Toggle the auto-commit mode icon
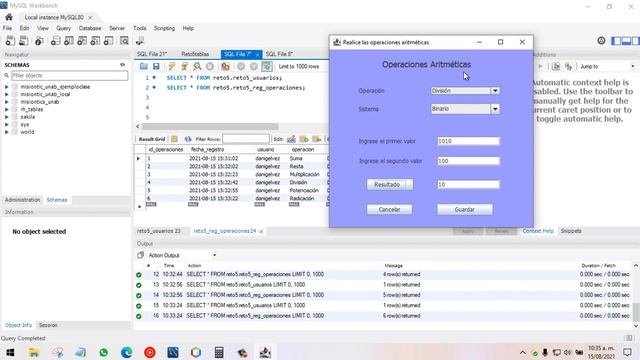Viewport: 640px width, 360px height. pyautogui.click(x=267, y=66)
